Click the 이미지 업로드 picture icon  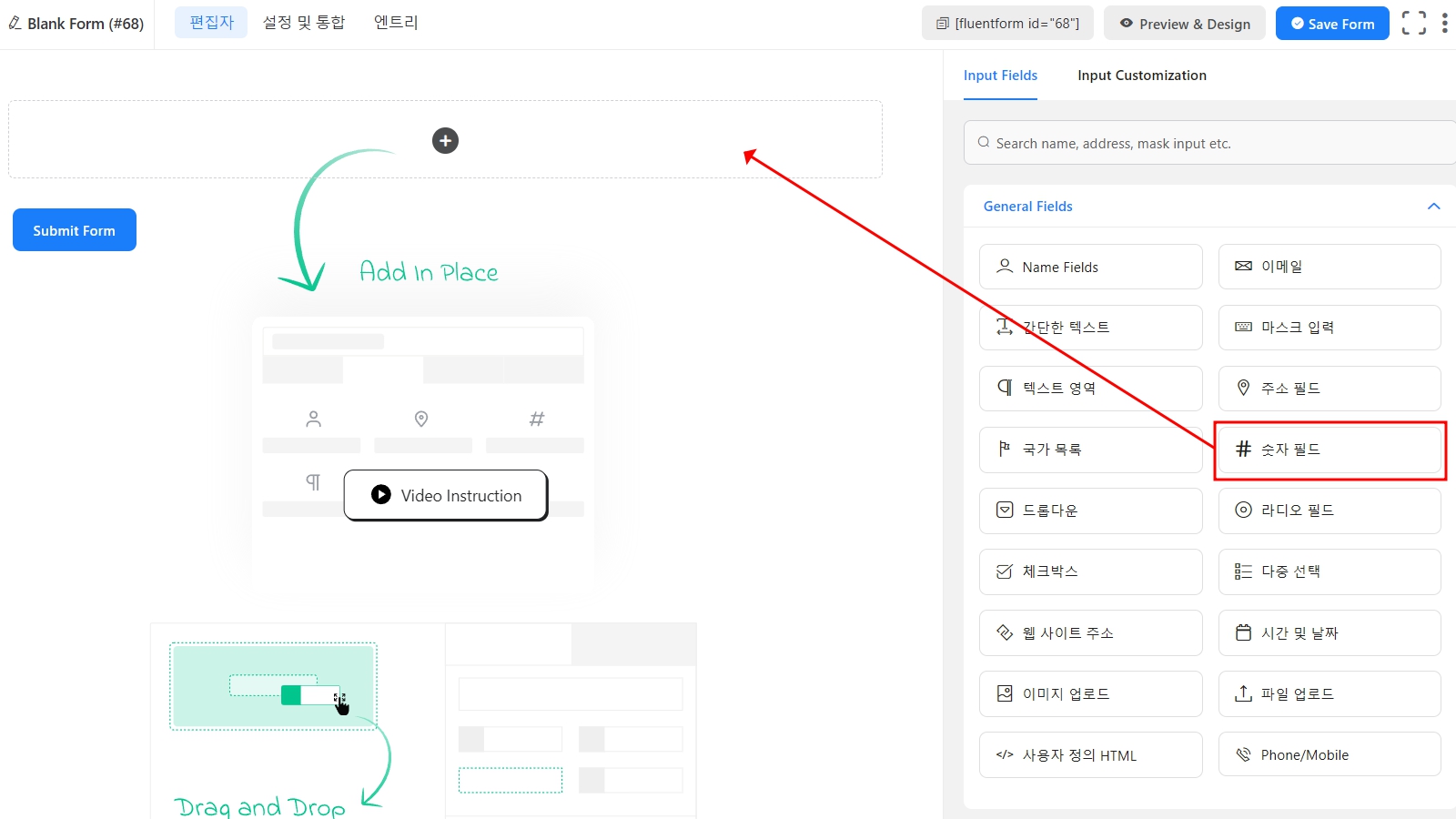[1005, 693]
